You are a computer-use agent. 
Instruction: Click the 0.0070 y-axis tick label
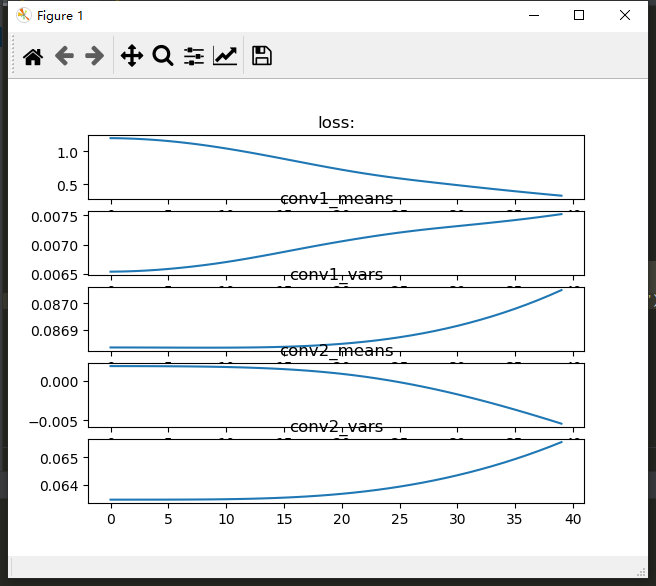click(x=55, y=246)
